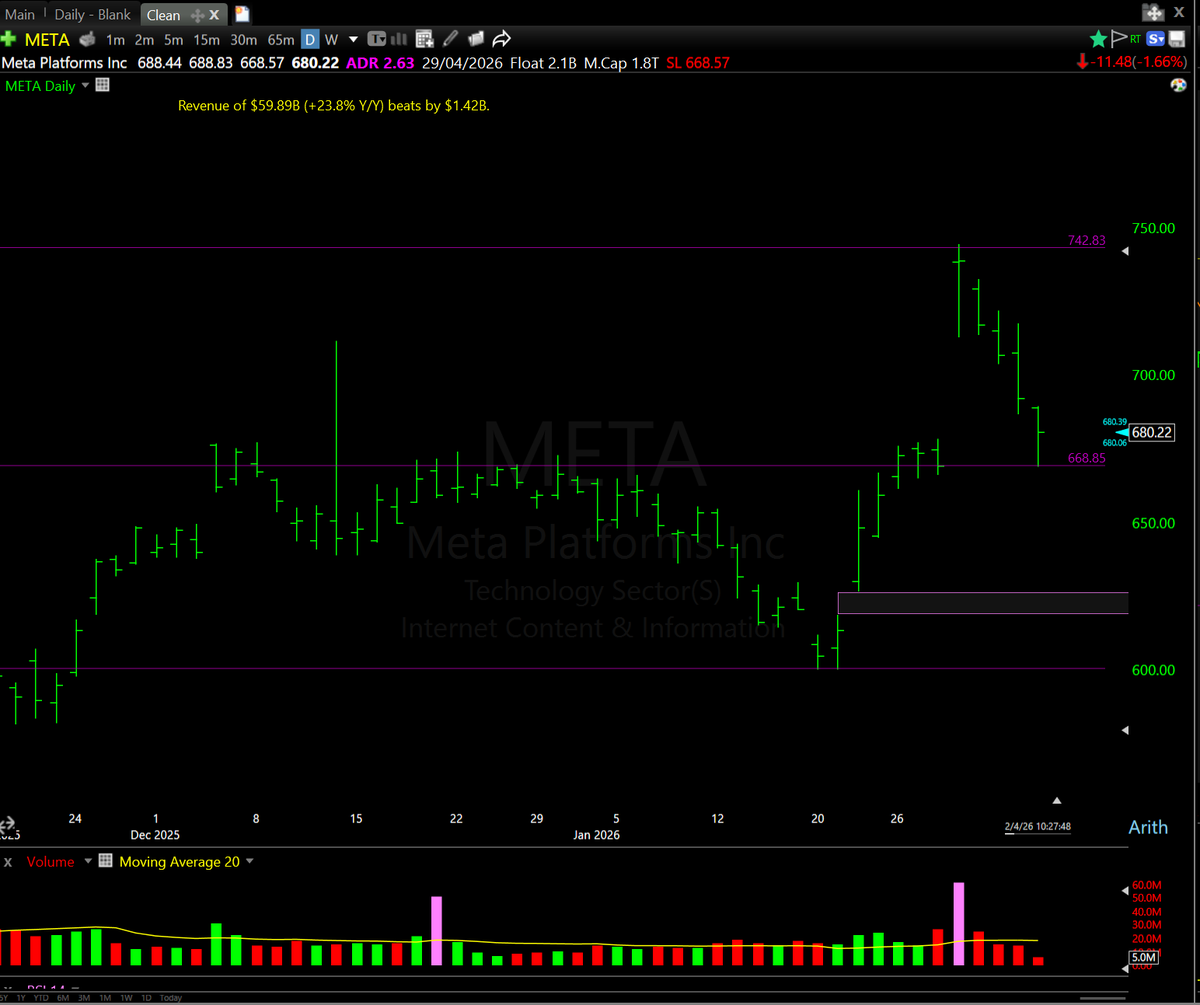Click the green star favorite icon
This screenshot has width=1200, height=1005.
[1098, 39]
